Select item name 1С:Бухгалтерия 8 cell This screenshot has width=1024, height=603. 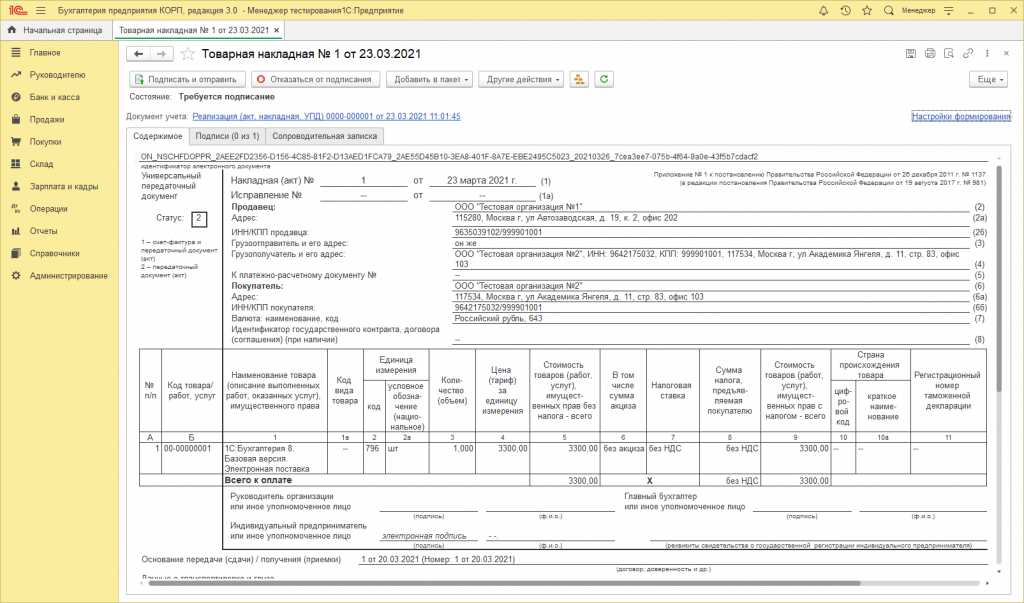click(x=274, y=459)
